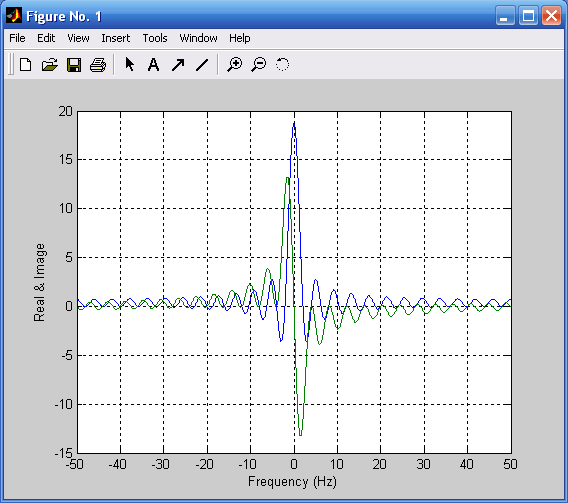Toggle the Zoom In magnifier tool

[x=234, y=65]
